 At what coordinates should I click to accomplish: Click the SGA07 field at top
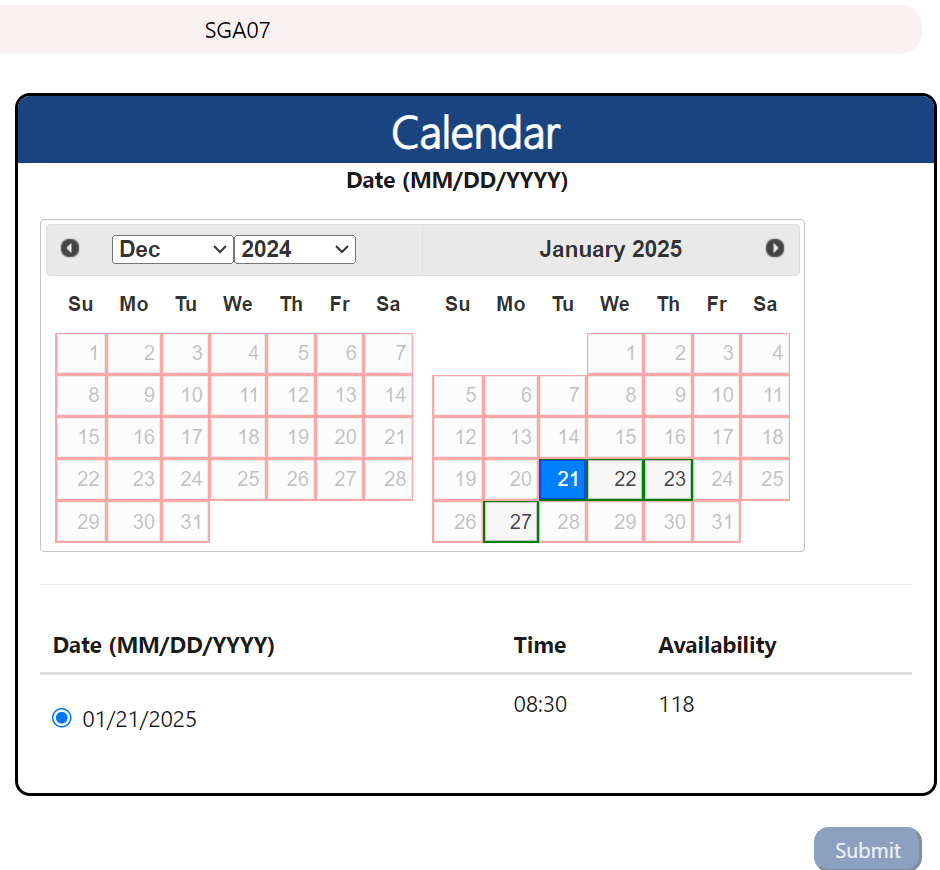tap(460, 30)
